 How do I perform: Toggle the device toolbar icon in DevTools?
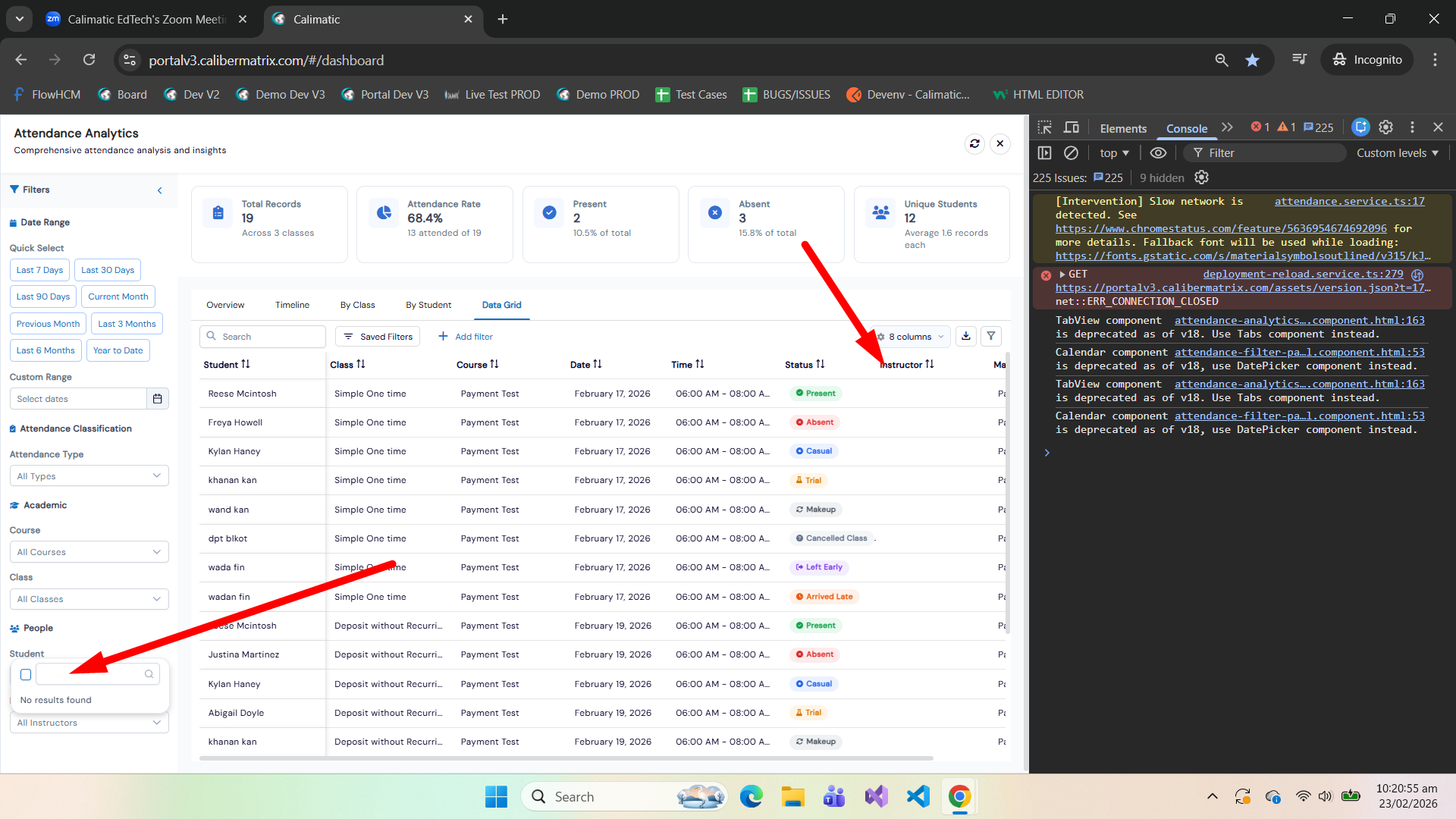[1072, 127]
